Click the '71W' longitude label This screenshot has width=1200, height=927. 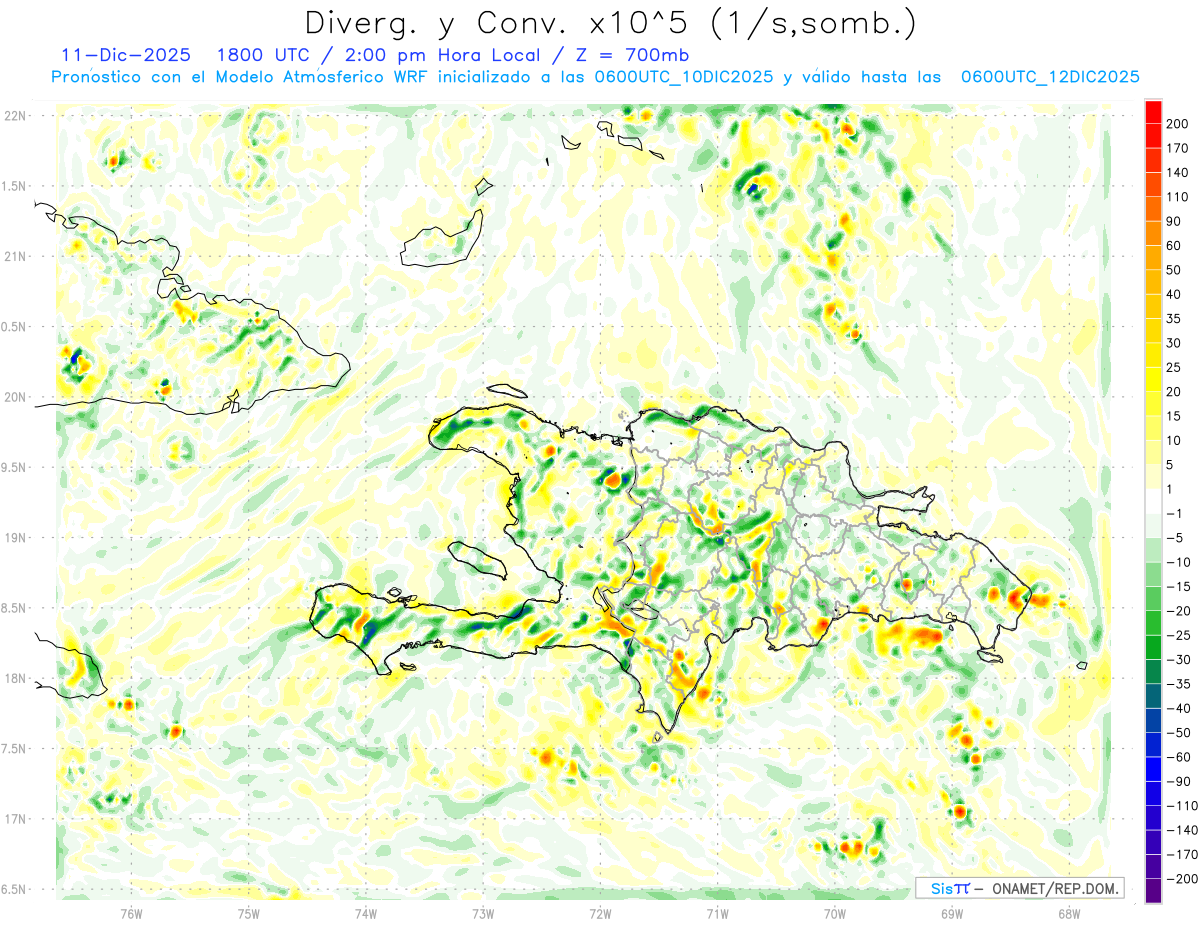(717, 913)
